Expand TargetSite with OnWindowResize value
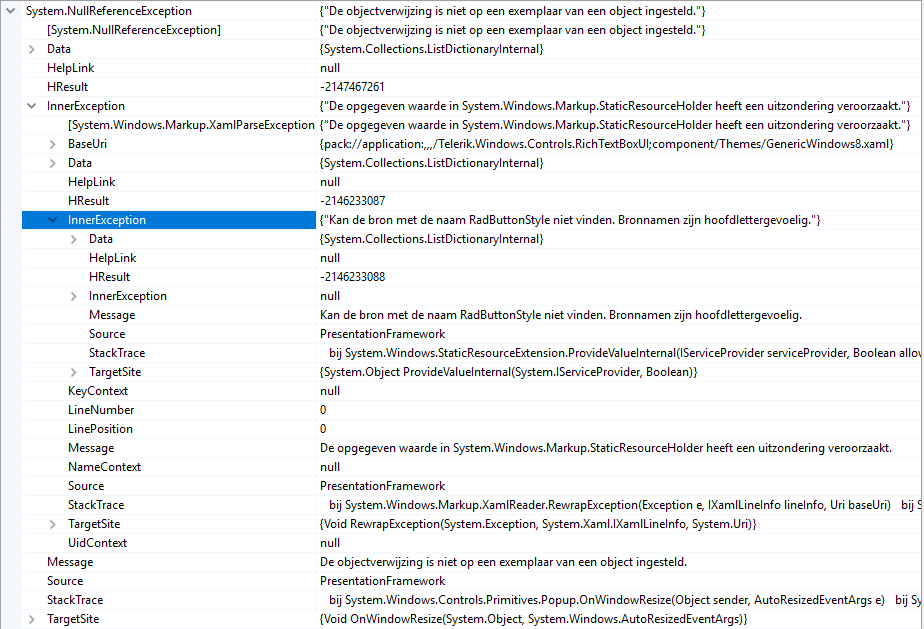This screenshot has height=629, width=924. 32,619
